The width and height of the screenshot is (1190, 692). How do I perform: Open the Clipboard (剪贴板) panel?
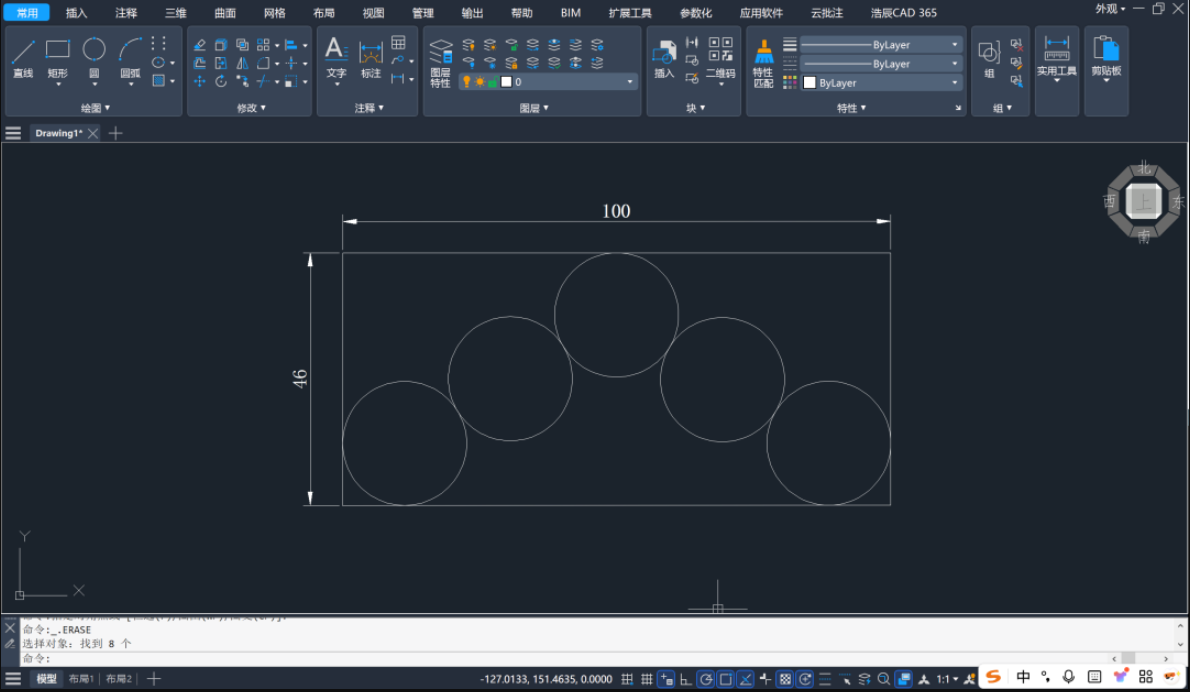(x=1106, y=56)
